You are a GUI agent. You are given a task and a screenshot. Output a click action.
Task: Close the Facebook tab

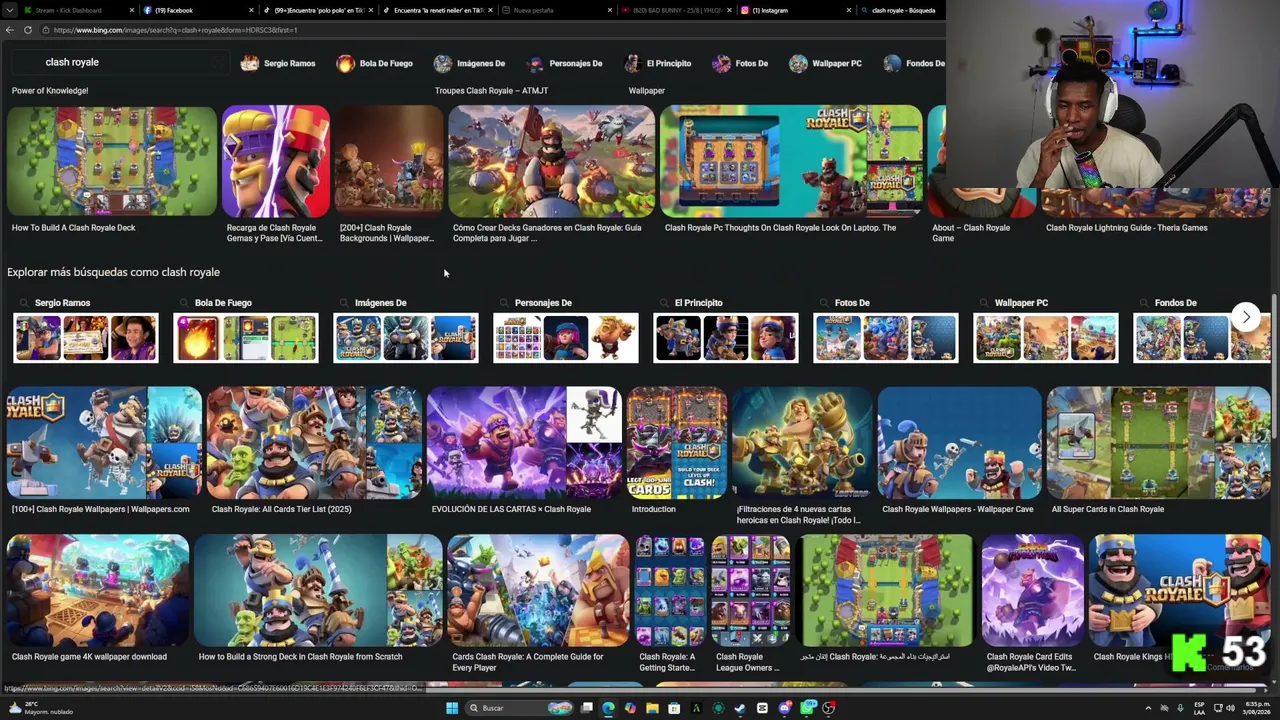click(251, 10)
